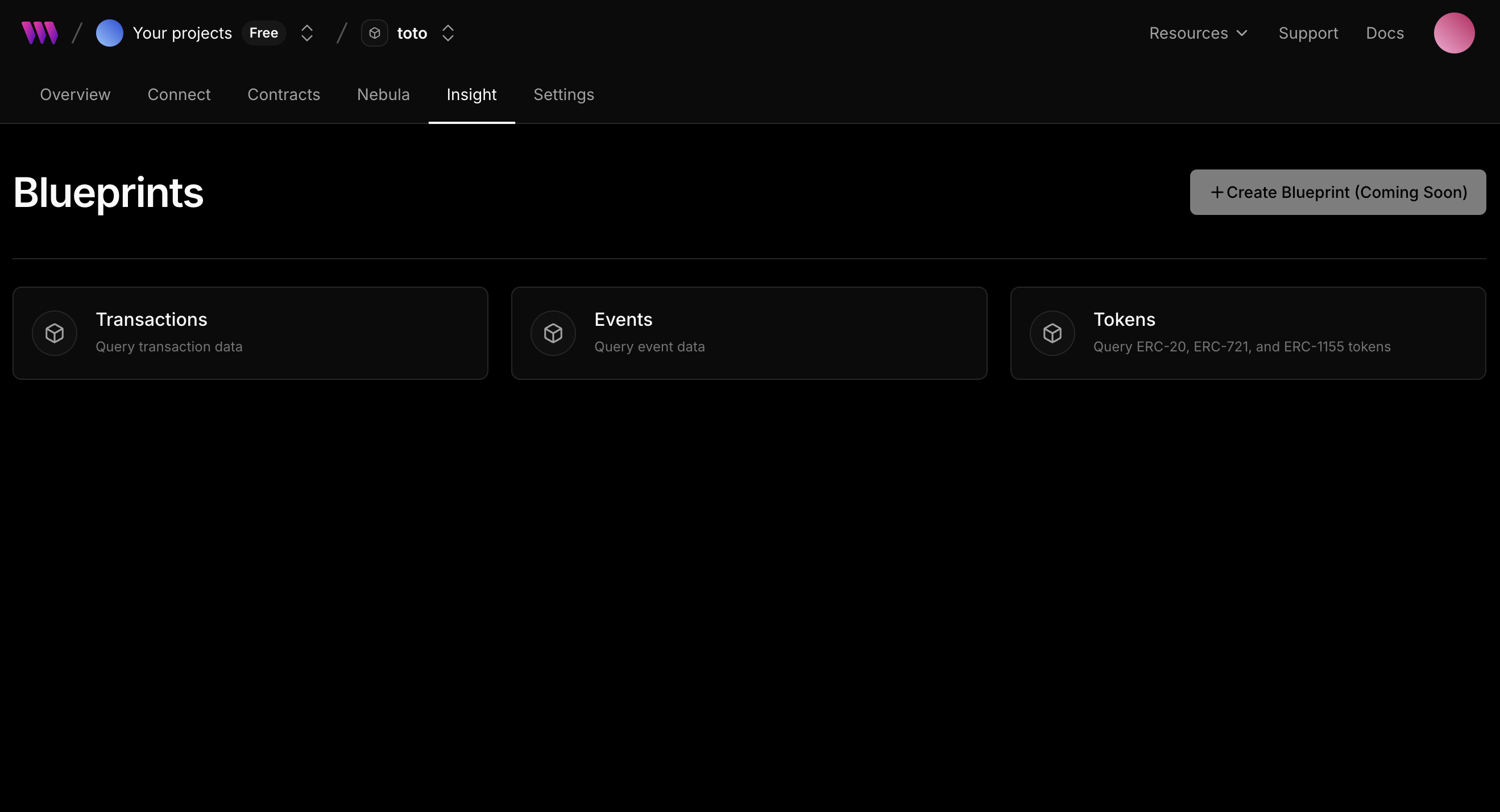Switch to the Contracts tab
The image size is (1500, 812).
[284, 94]
